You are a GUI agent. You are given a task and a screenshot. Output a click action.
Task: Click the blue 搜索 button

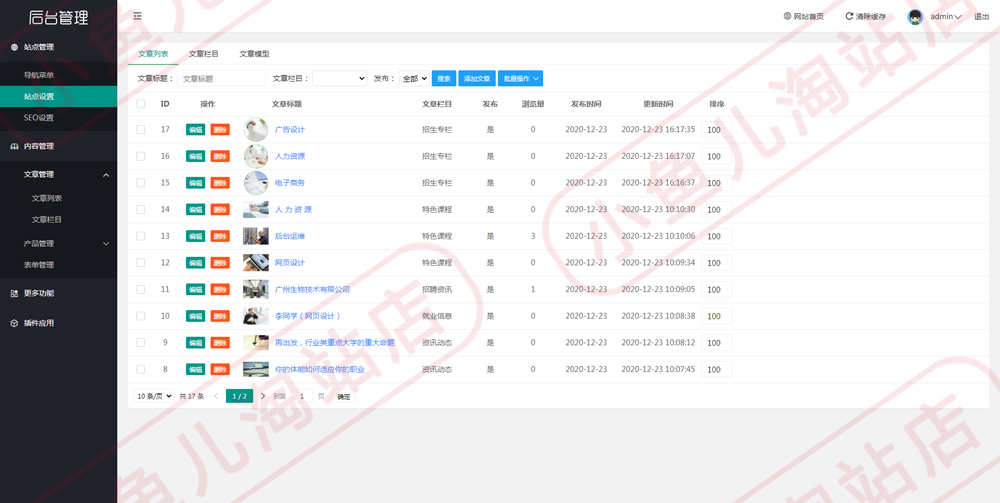444,78
